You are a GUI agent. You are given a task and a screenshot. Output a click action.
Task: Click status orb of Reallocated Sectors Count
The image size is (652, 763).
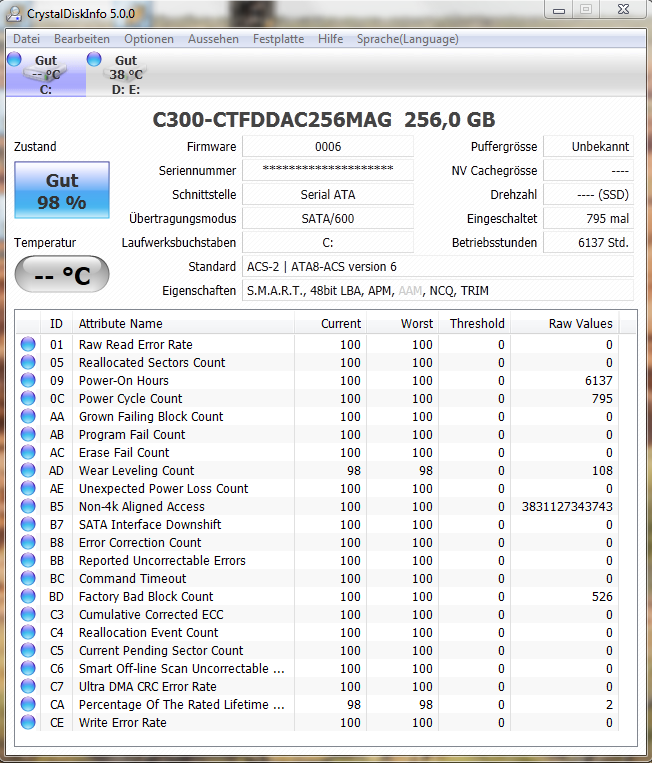pyautogui.click(x=28, y=362)
